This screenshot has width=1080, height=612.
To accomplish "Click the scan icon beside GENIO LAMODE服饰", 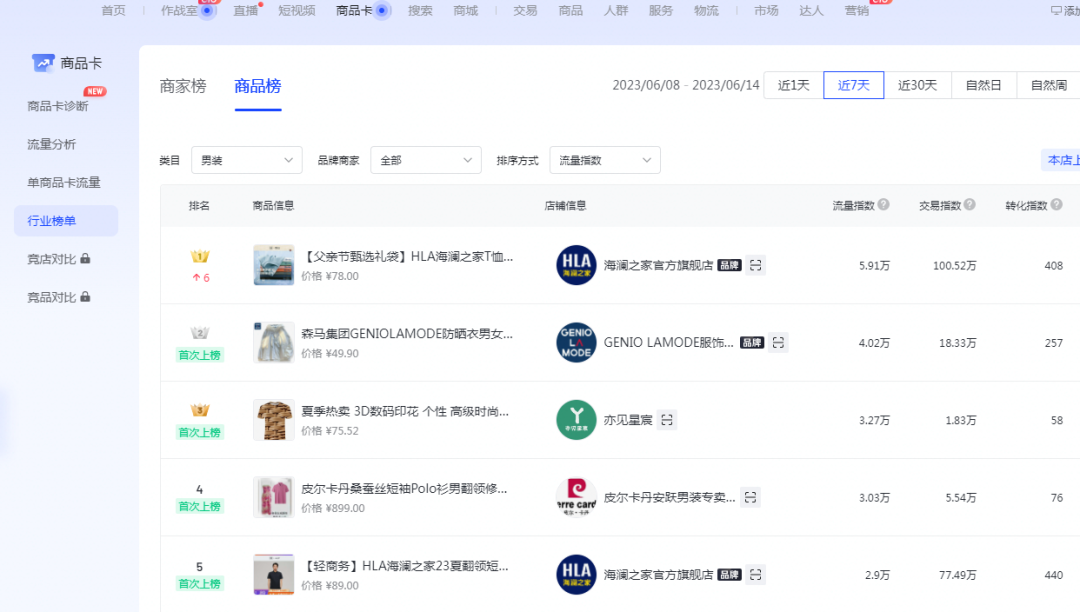I will [778, 343].
